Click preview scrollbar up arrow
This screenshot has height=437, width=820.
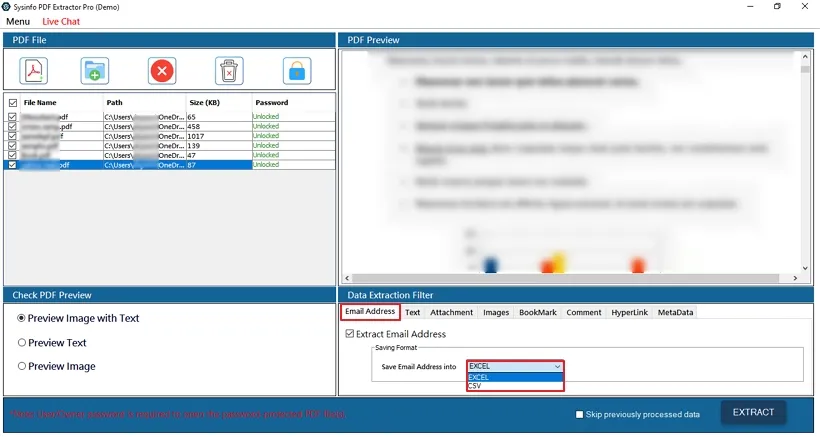tap(805, 56)
